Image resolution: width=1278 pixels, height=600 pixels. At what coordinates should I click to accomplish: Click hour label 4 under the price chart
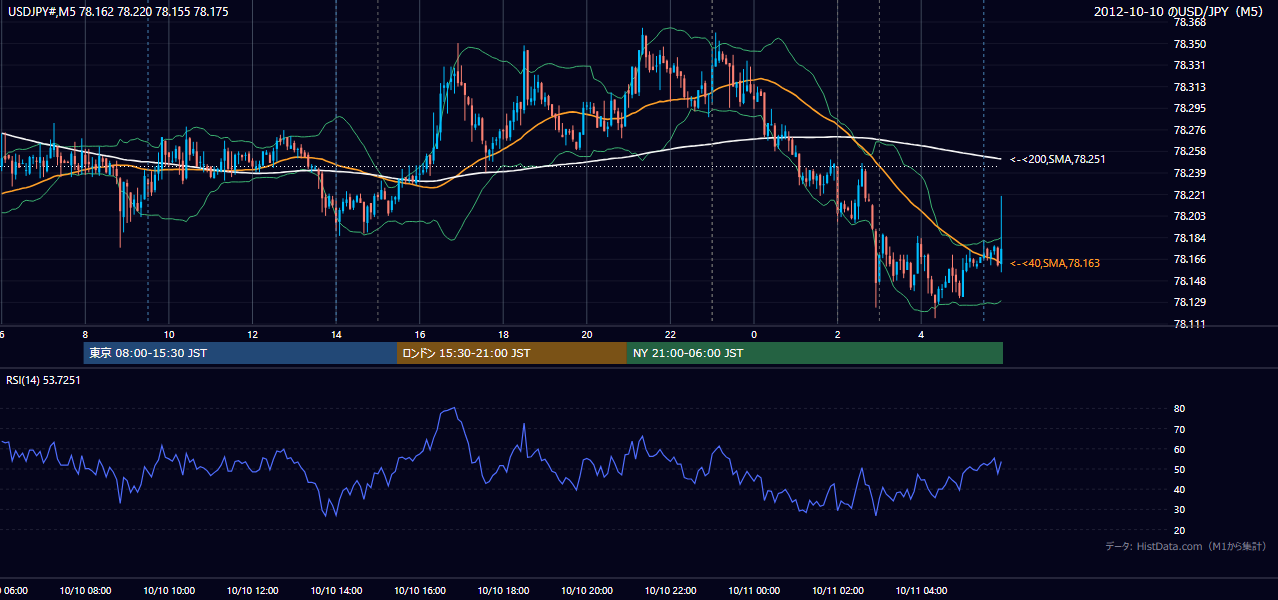[921, 334]
